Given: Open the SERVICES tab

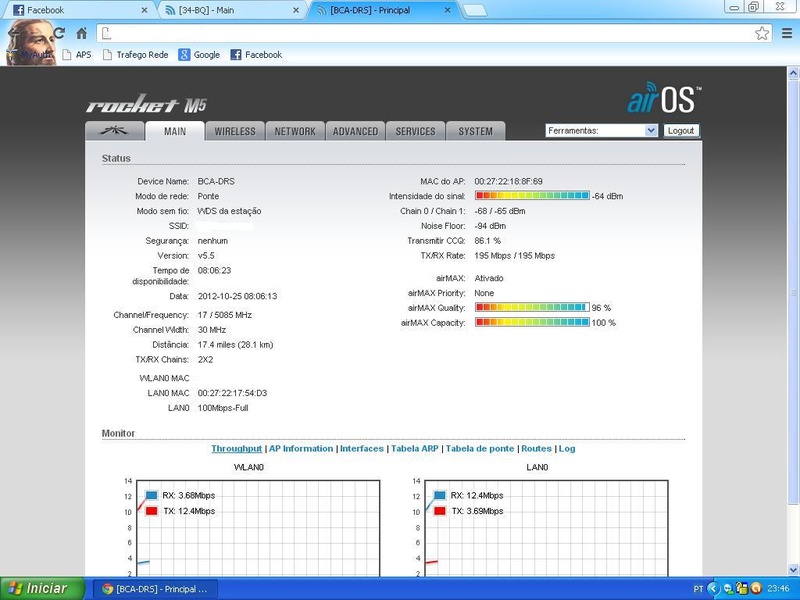Looking at the screenshot, I should tap(415, 131).
